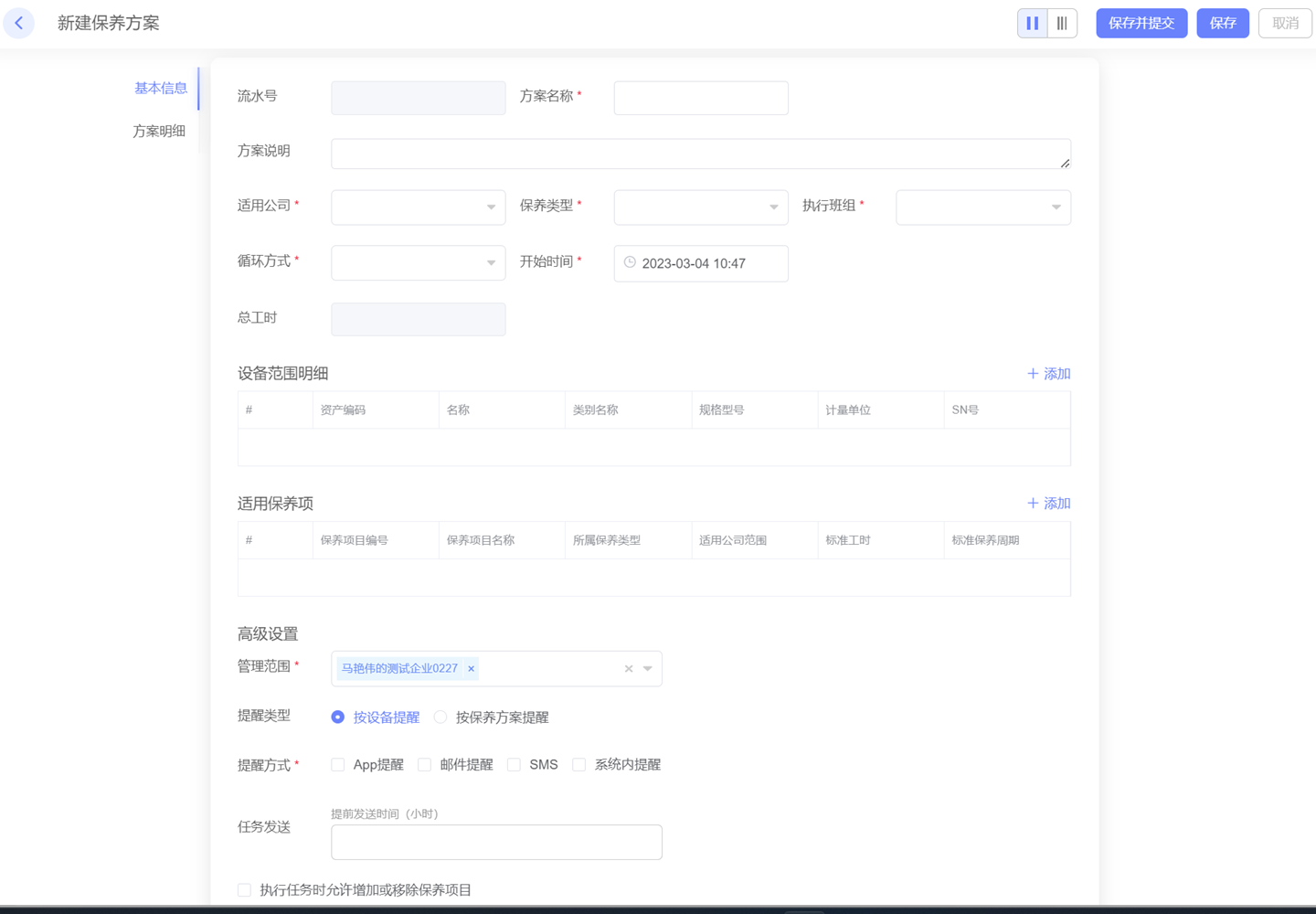Open the 循环方式 dropdown
The image size is (1316, 914).
(419, 263)
